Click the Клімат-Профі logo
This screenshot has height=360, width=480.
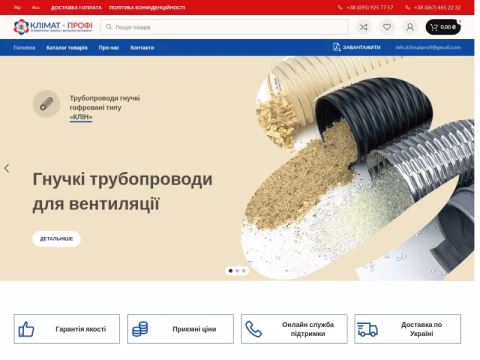53,27
